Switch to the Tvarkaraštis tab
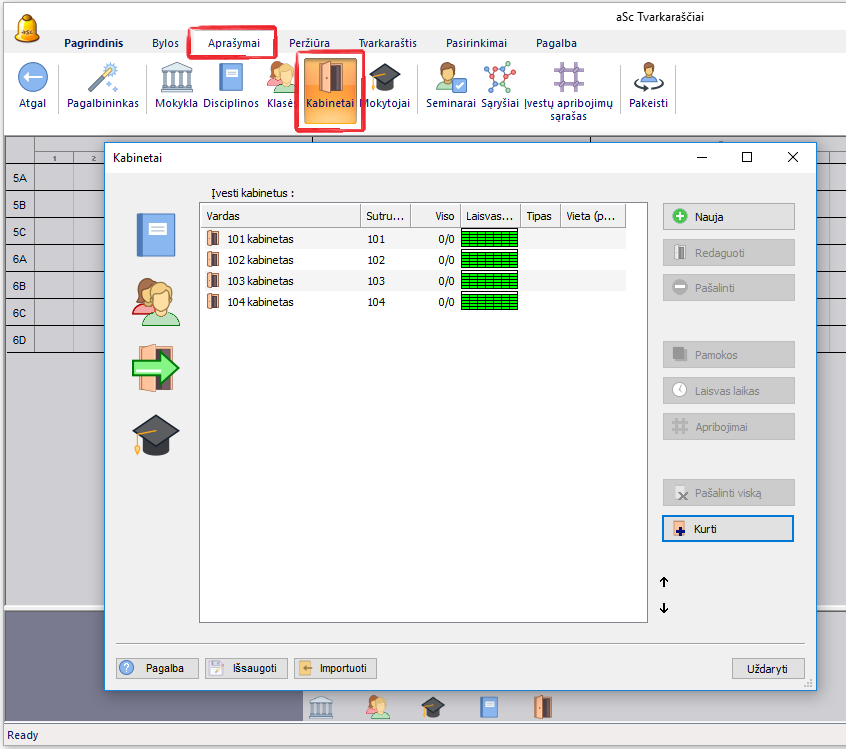The width and height of the screenshot is (846, 751). (388, 43)
